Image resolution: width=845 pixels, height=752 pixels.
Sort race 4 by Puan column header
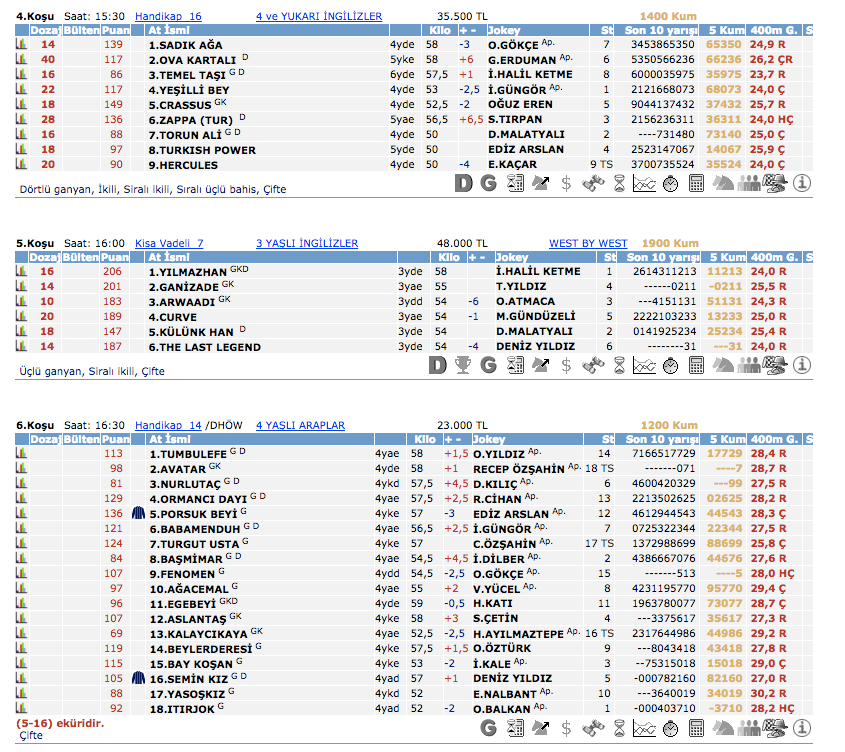(115, 31)
